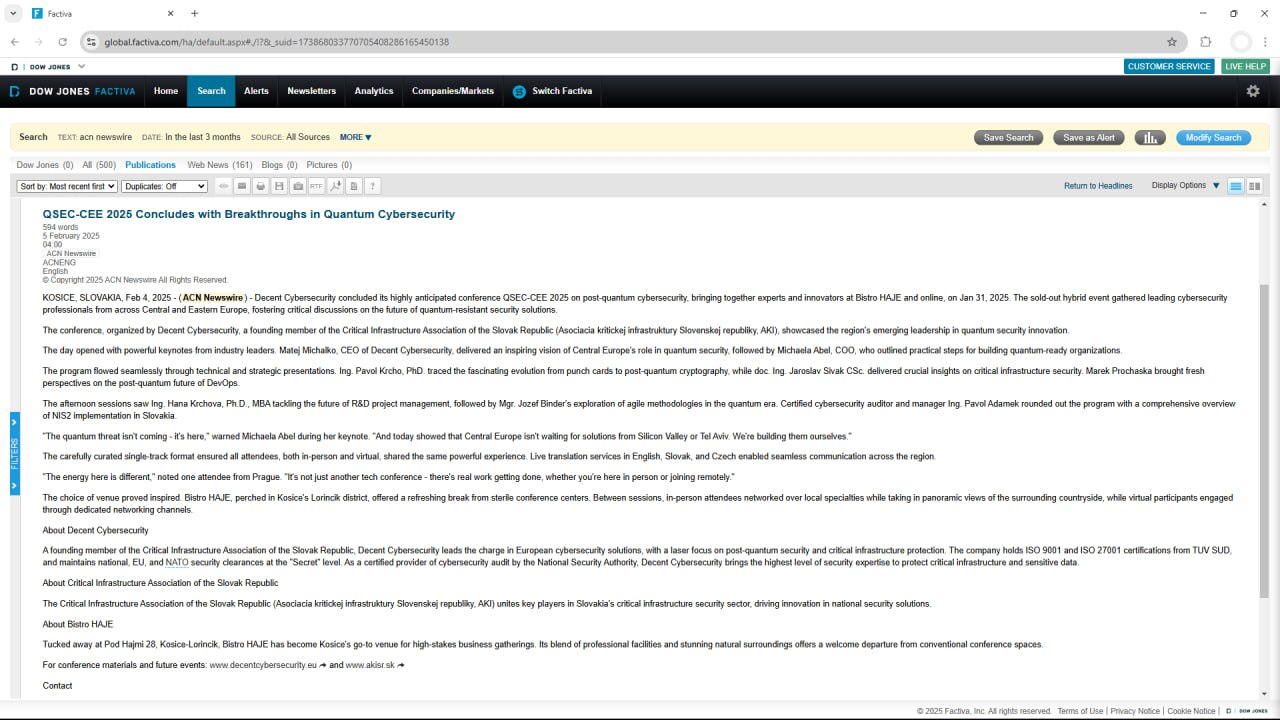The height and width of the screenshot is (720, 1280).
Task: Click the Switch Factiva label
Action: (x=562, y=91)
